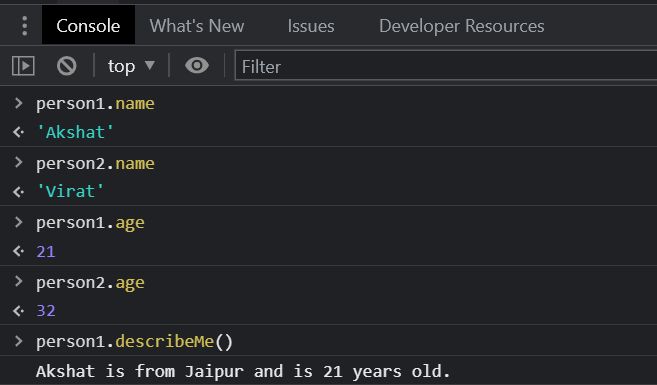Select the output value 21
657x385 pixels.
(x=46, y=251)
